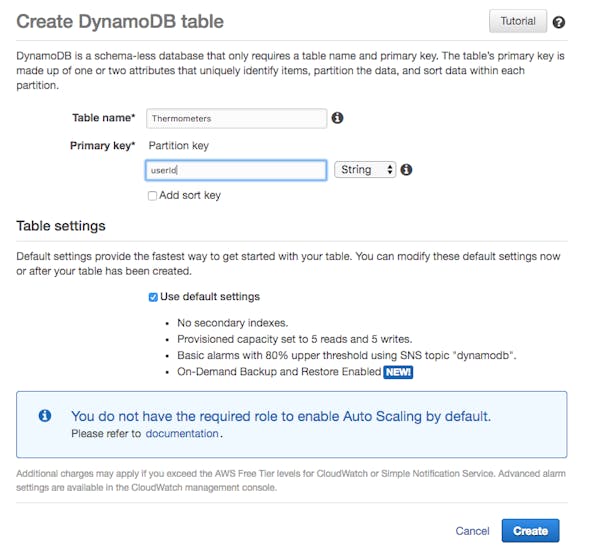Click the Auto Scaling role warning headline
The width and height of the screenshot is (596, 555).
click(281, 416)
